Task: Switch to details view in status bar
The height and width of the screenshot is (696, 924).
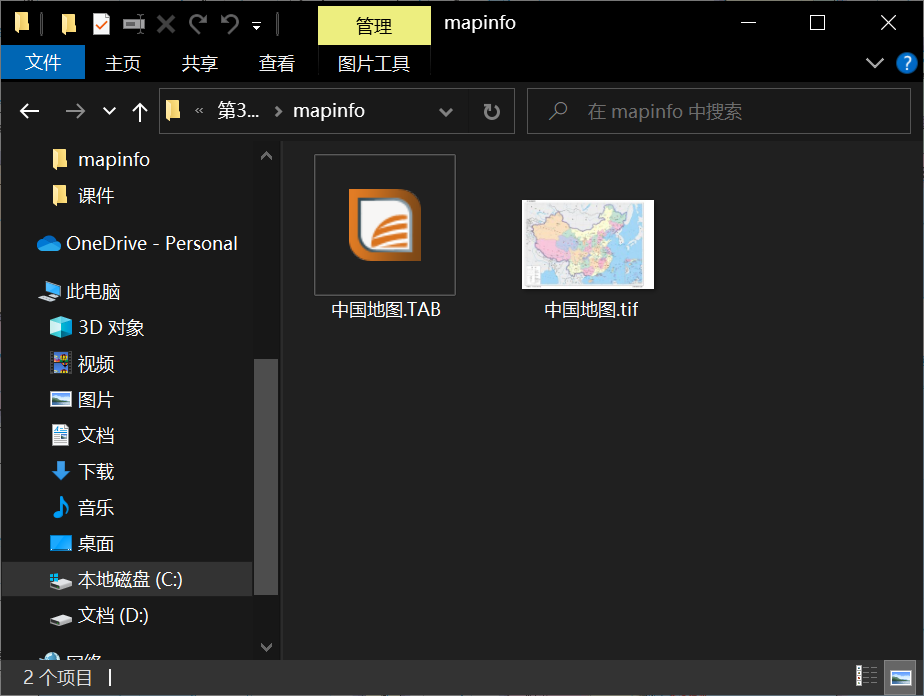Action: click(867, 676)
